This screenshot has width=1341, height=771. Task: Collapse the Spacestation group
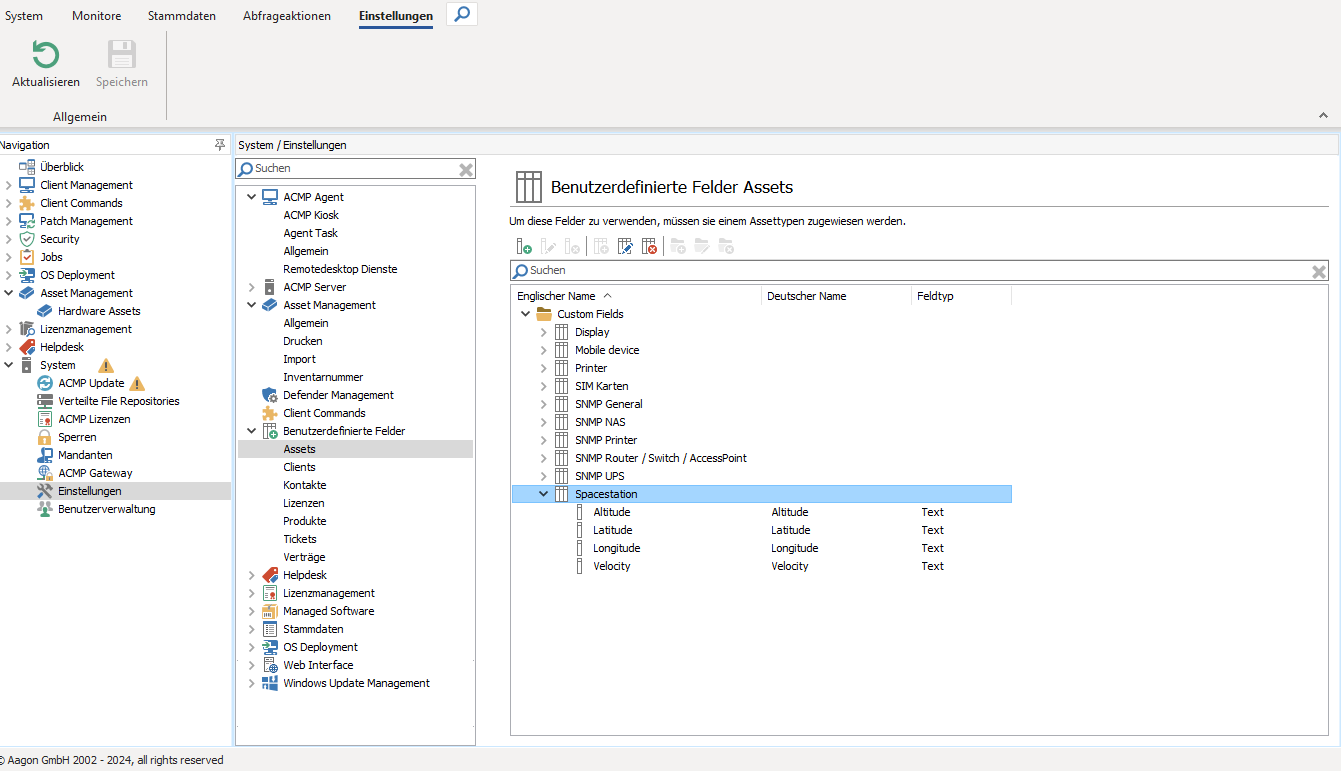tap(544, 494)
